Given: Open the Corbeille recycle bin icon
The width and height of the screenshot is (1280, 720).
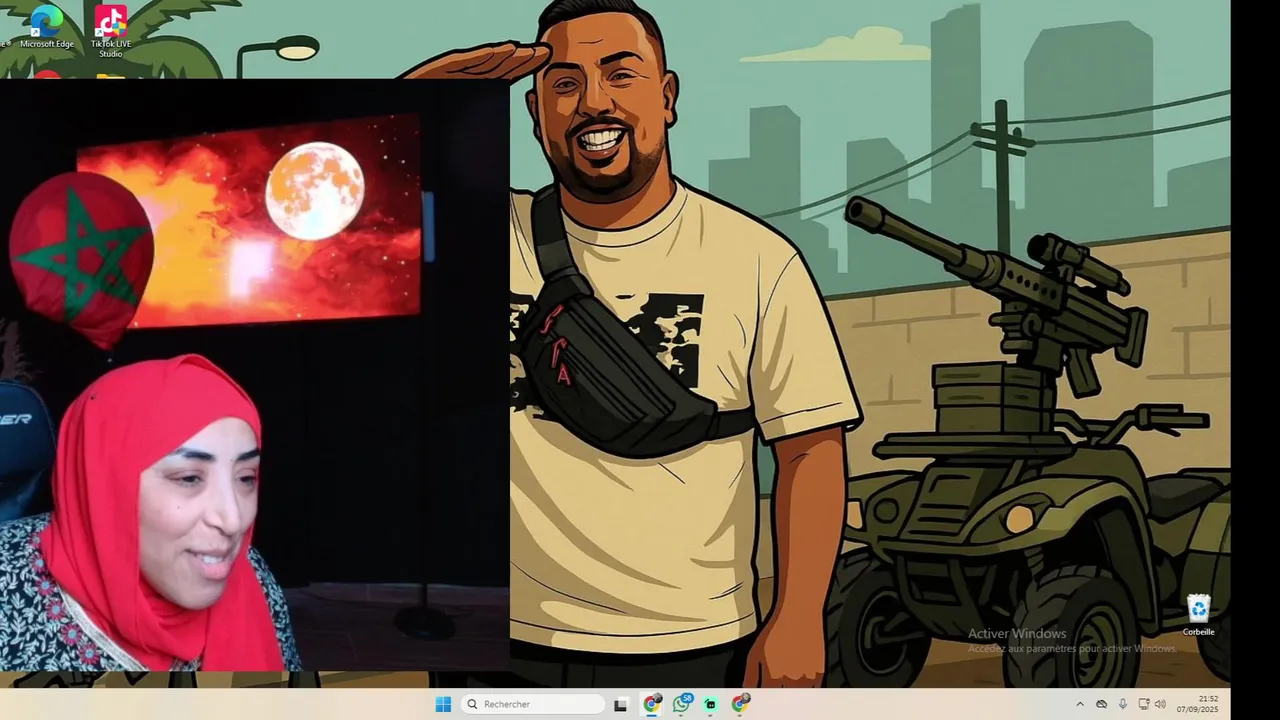Looking at the screenshot, I should (x=1198, y=614).
